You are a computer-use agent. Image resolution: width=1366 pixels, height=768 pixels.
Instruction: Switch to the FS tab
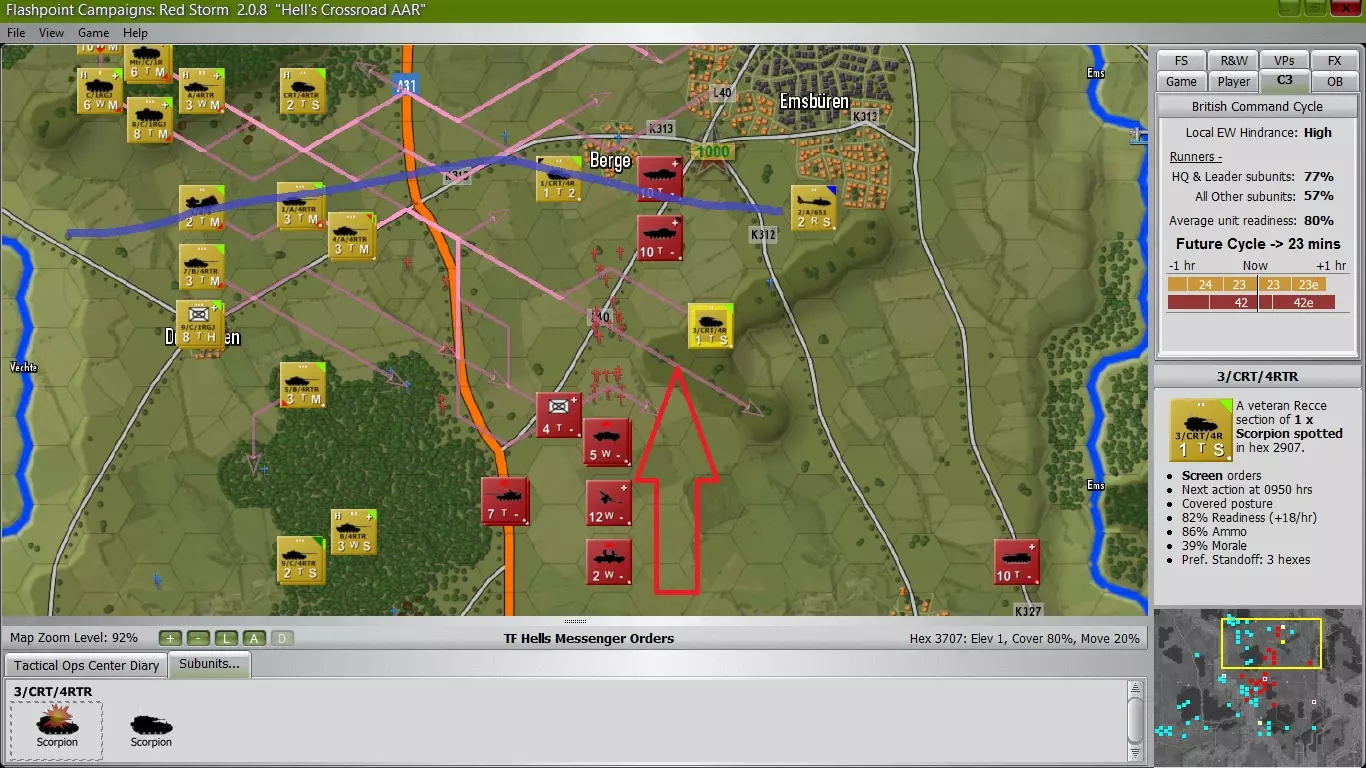(x=1181, y=61)
